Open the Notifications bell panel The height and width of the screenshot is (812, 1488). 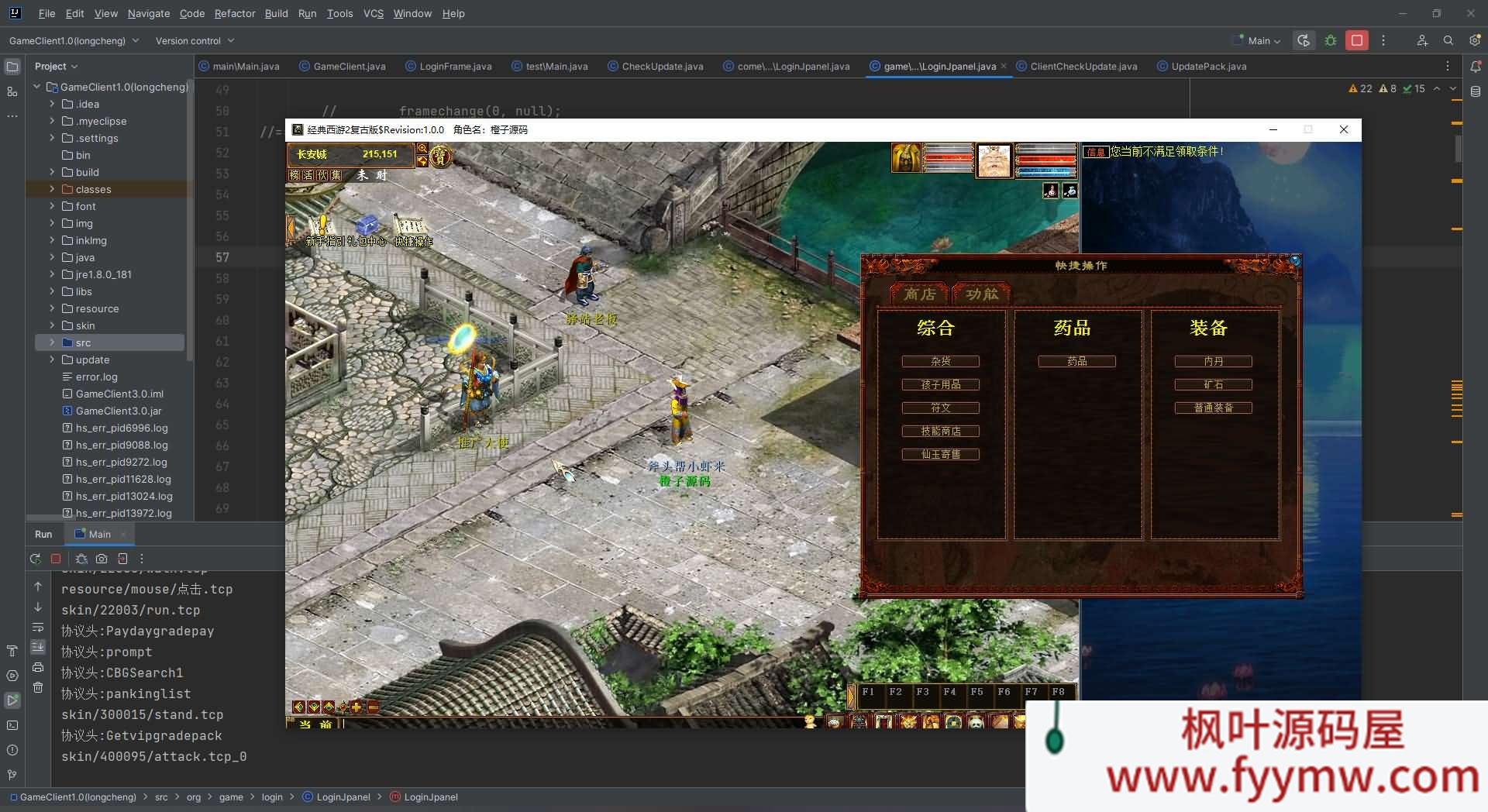pos(1476,67)
